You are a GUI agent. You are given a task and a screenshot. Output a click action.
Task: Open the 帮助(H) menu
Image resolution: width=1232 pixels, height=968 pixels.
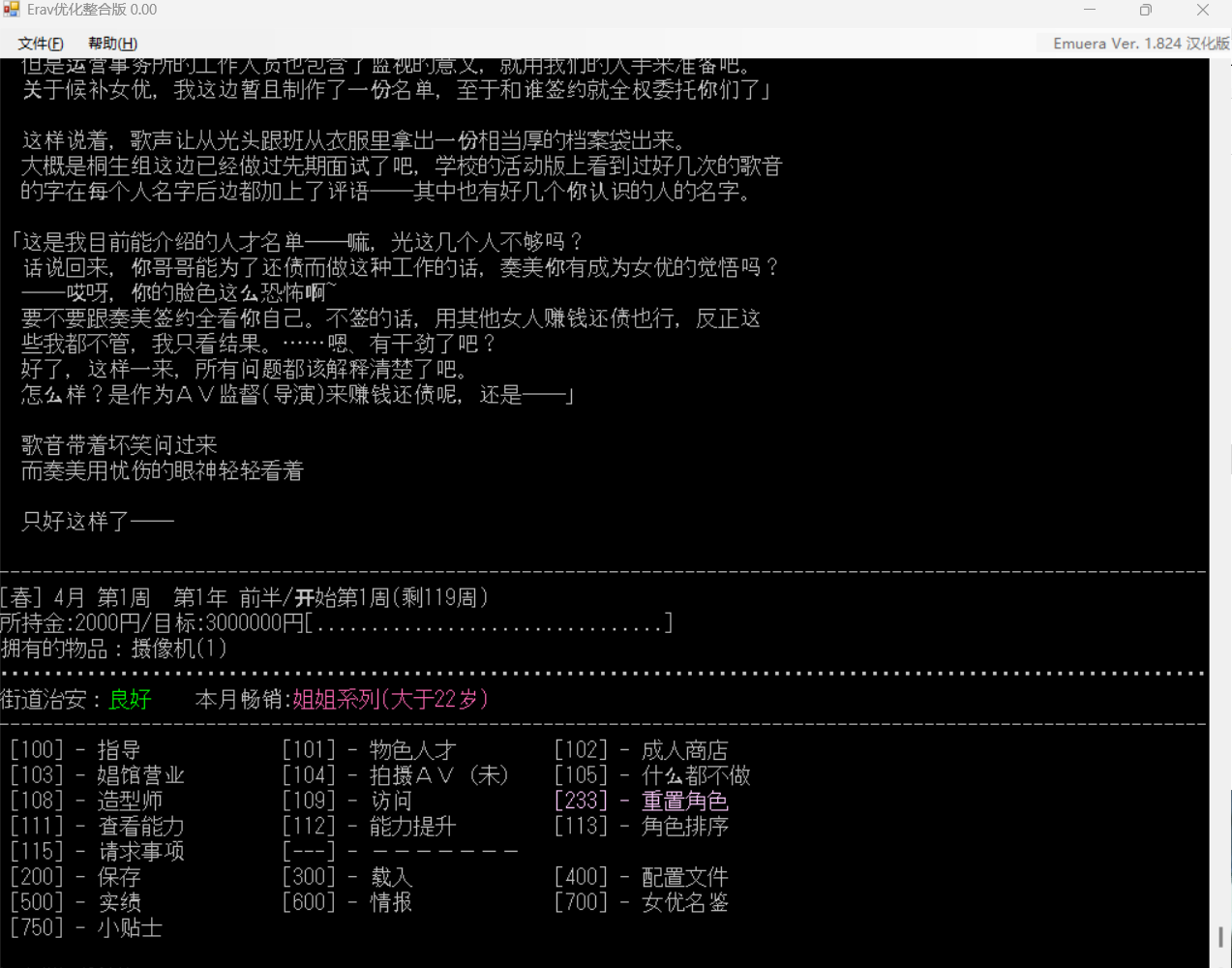[x=112, y=44]
